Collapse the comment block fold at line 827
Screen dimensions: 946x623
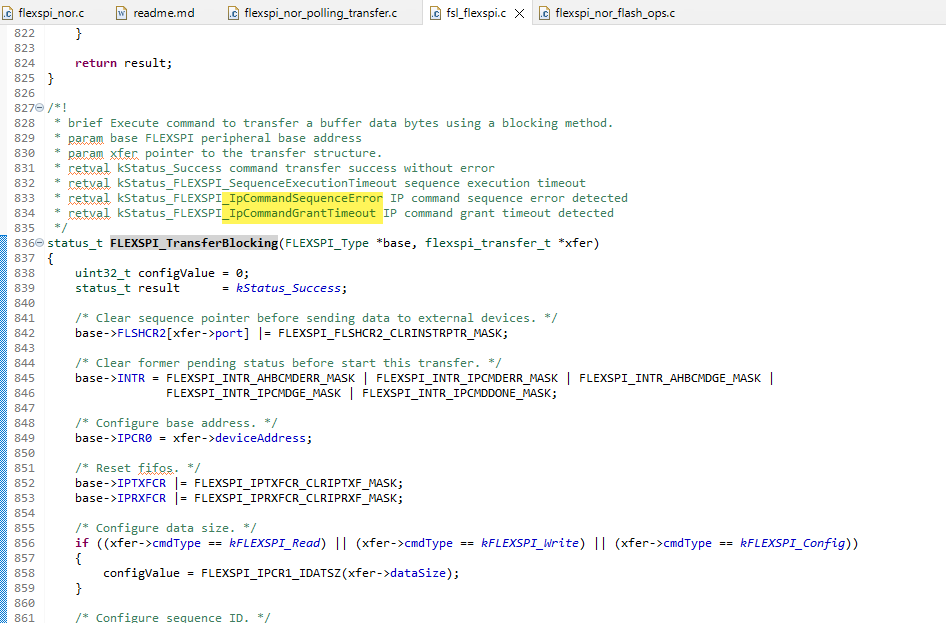37,107
